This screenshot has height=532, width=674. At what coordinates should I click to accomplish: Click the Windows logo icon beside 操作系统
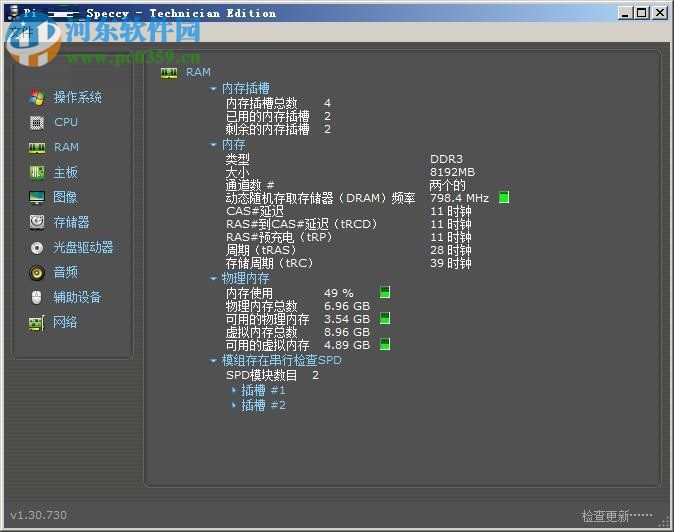[37, 98]
